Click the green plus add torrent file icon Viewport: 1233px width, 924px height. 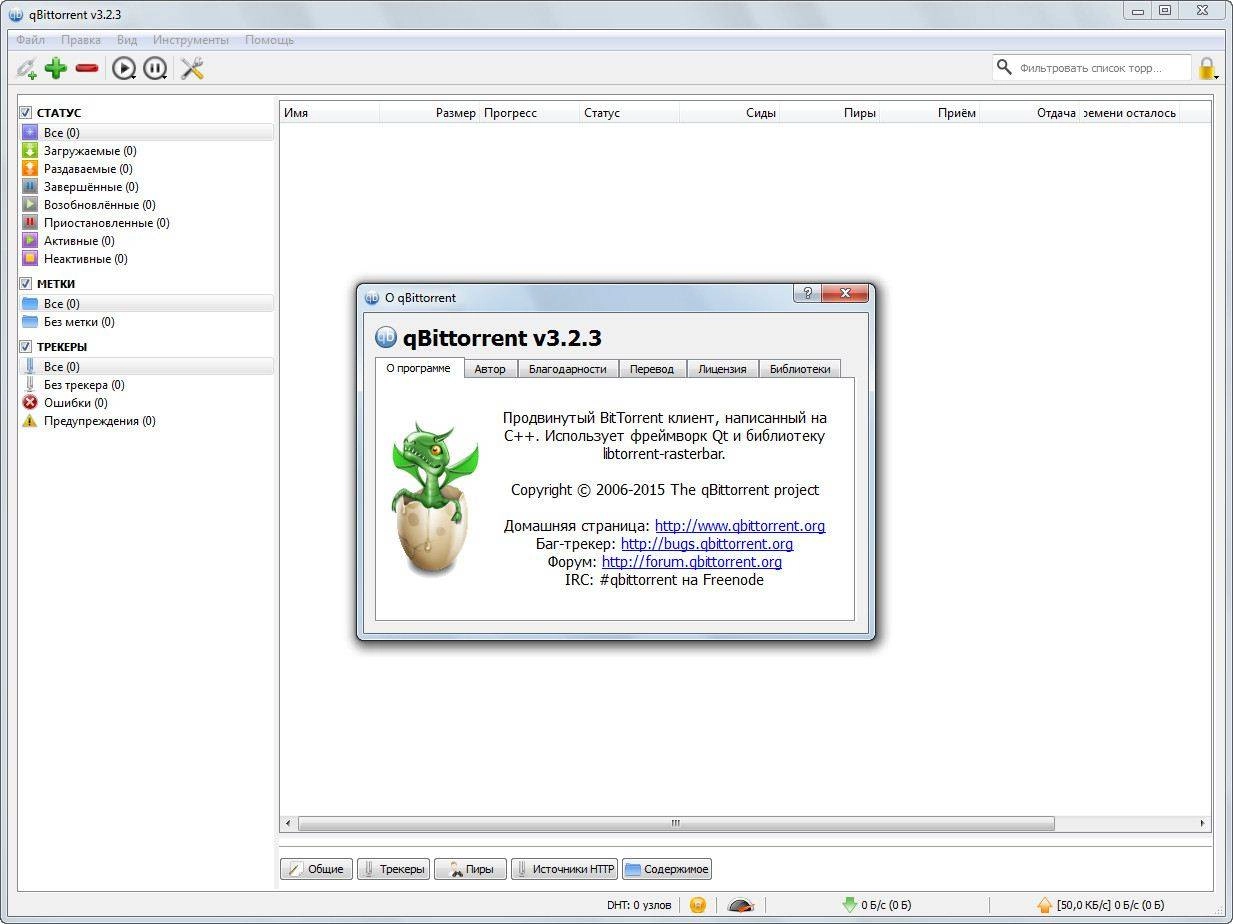pyautogui.click(x=56, y=68)
